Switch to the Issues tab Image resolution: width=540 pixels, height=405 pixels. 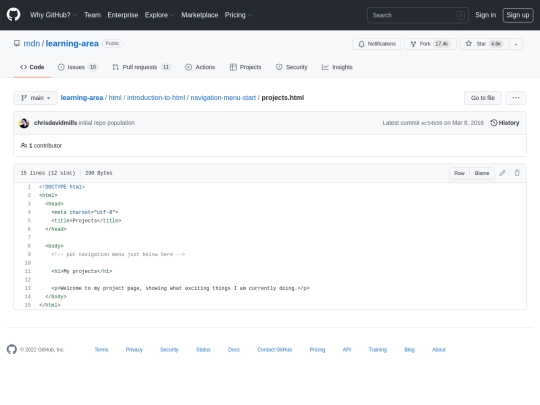[x=77, y=67]
